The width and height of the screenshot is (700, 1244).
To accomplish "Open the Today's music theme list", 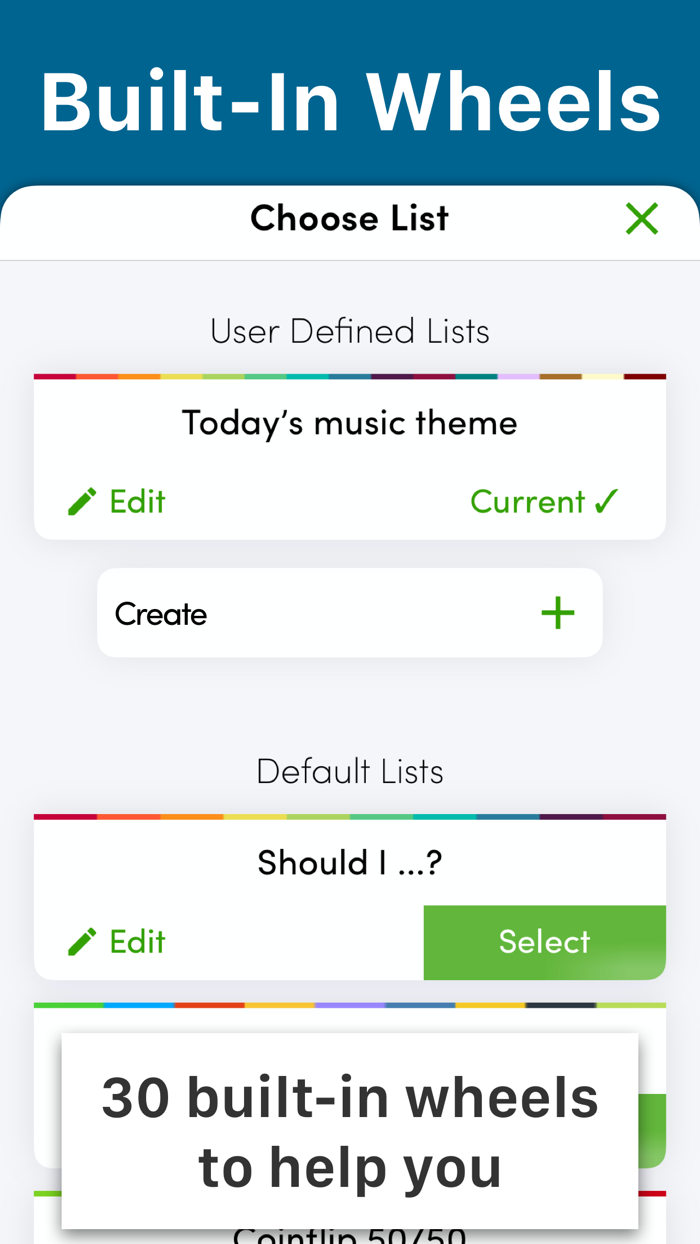I will tap(349, 422).
